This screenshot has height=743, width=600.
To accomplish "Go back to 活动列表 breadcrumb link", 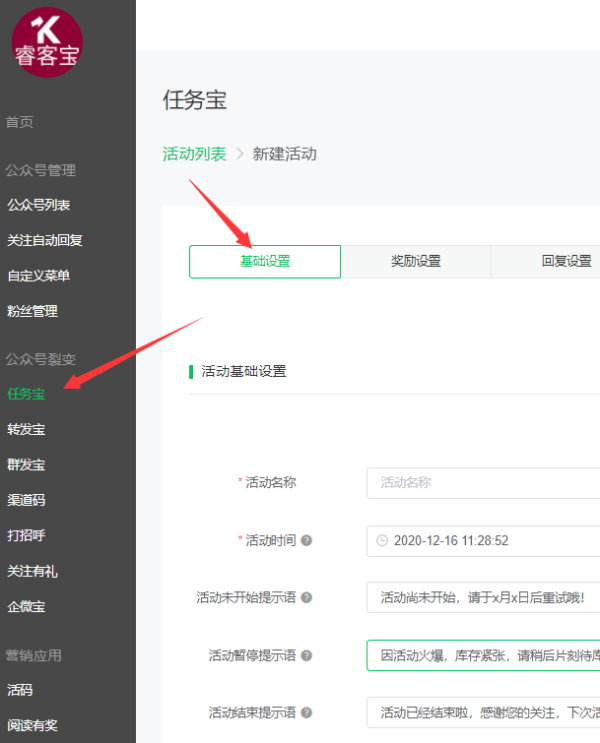I will point(194,154).
